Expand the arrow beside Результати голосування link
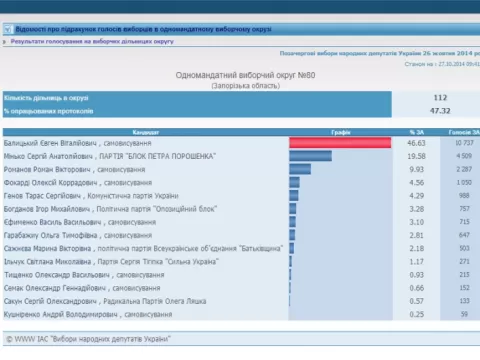Image resolution: width=480 pixels, height=360 pixels. 4,42
